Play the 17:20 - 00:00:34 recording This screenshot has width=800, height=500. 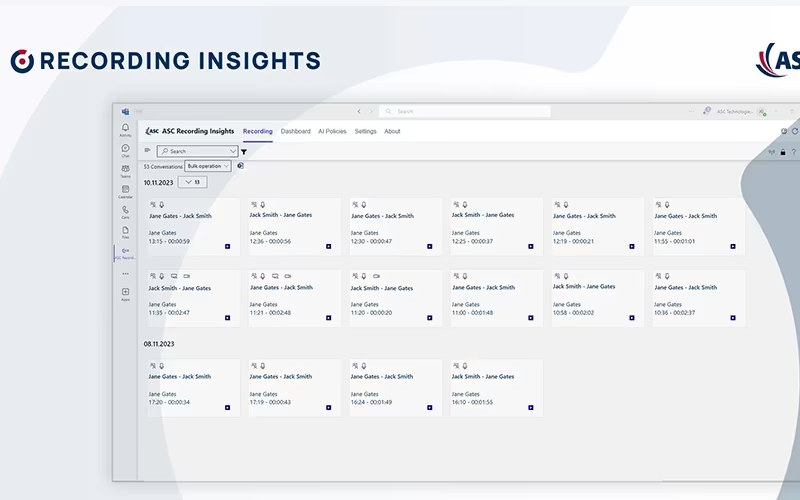[x=228, y=408]
